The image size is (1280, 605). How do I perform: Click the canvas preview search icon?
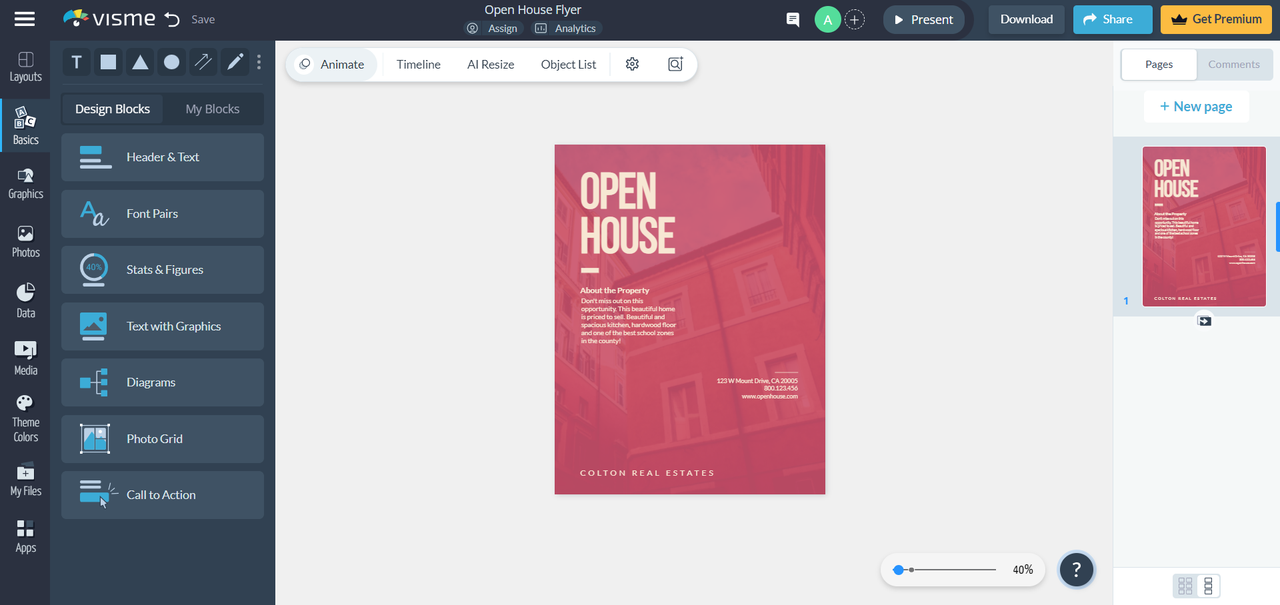(675, 64)
